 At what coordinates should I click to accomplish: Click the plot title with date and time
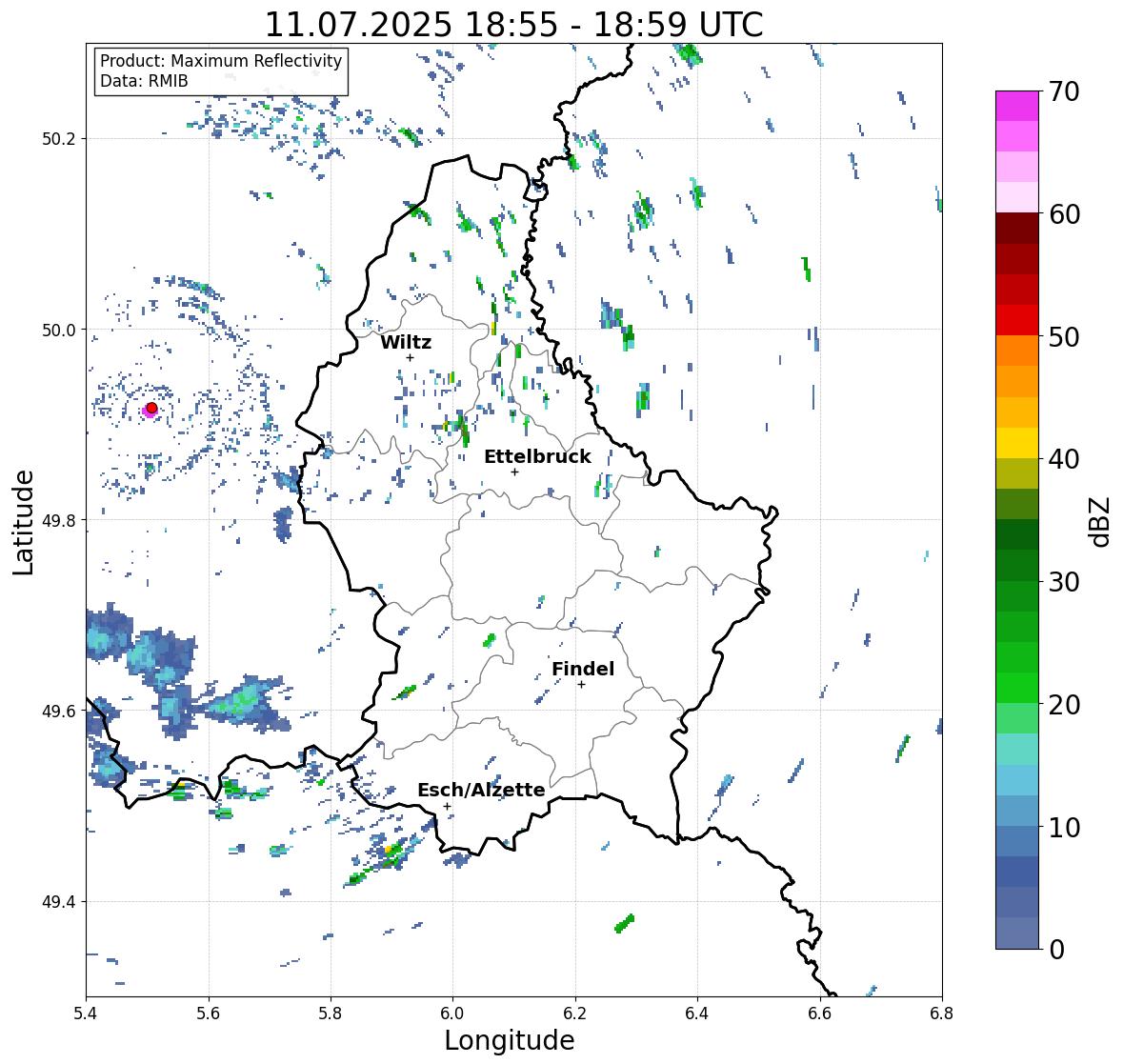pyautogui.click(x=514, y=25)
